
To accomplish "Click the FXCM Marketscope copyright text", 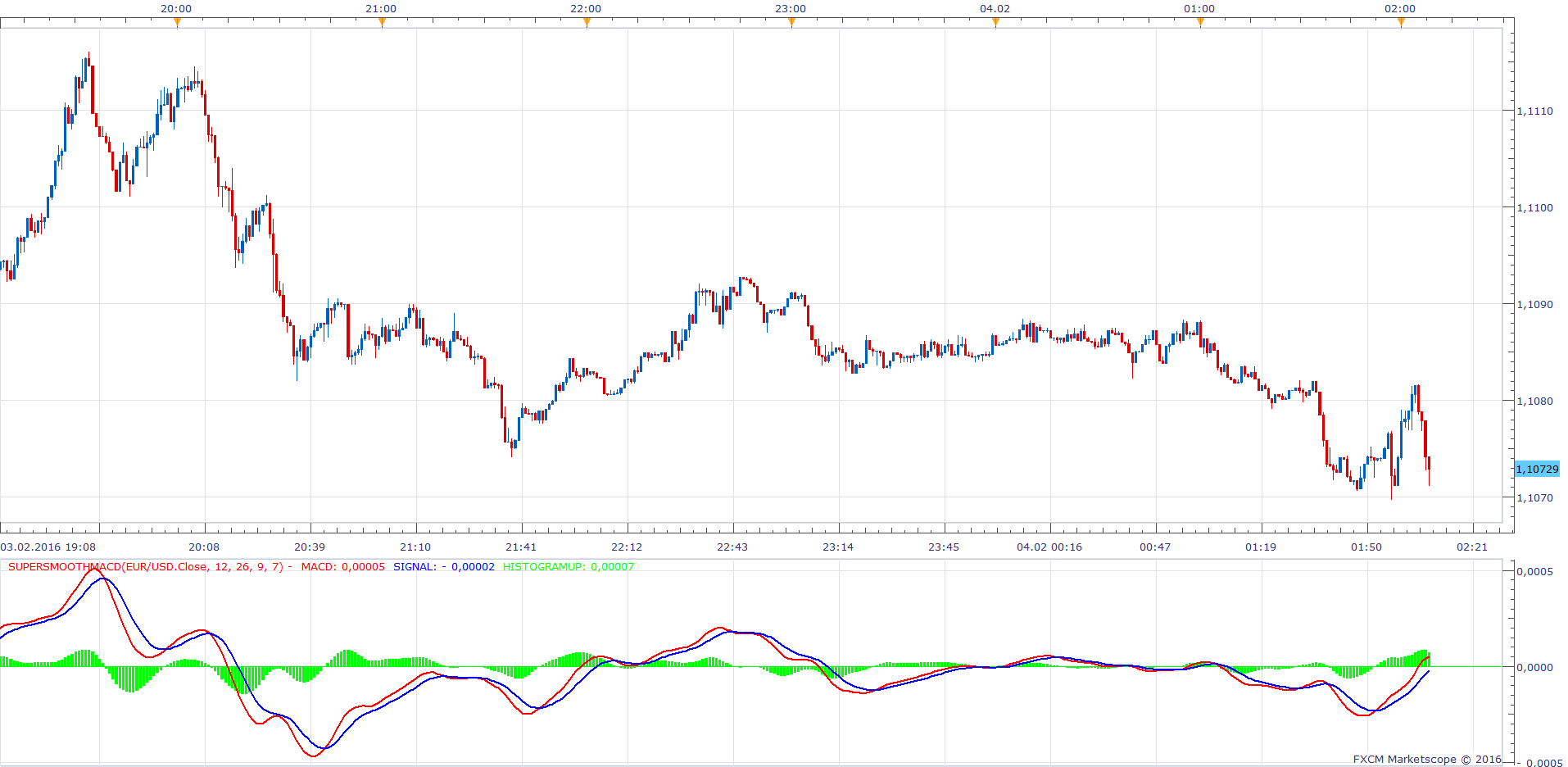I will point(1427,759).
